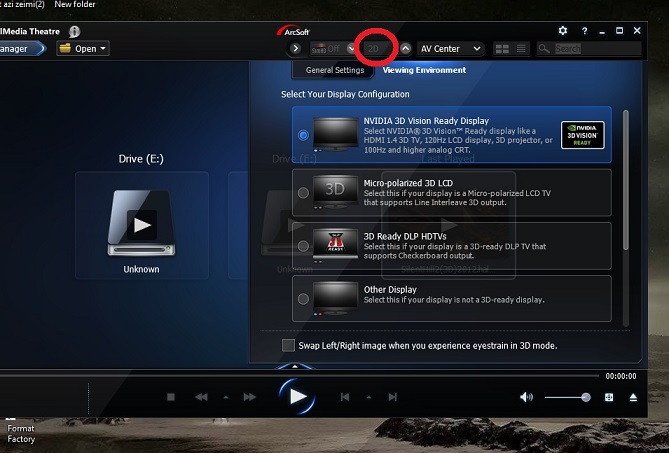Expand the panel arrow above the Play button
The image size is (669, 453).
(x=294, y=366)
